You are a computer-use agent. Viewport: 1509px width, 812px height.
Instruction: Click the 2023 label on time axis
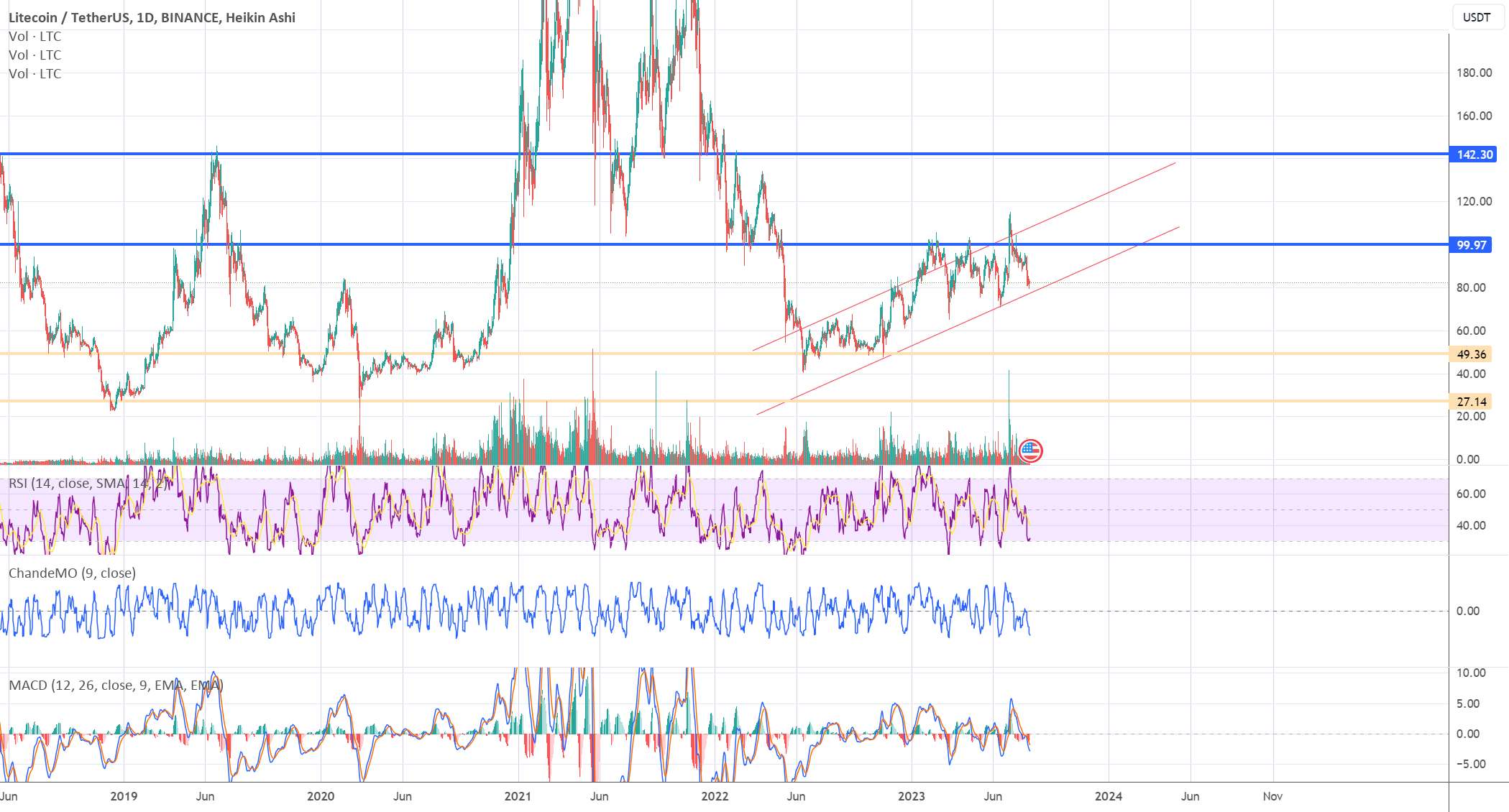click(x=912, y=796)
